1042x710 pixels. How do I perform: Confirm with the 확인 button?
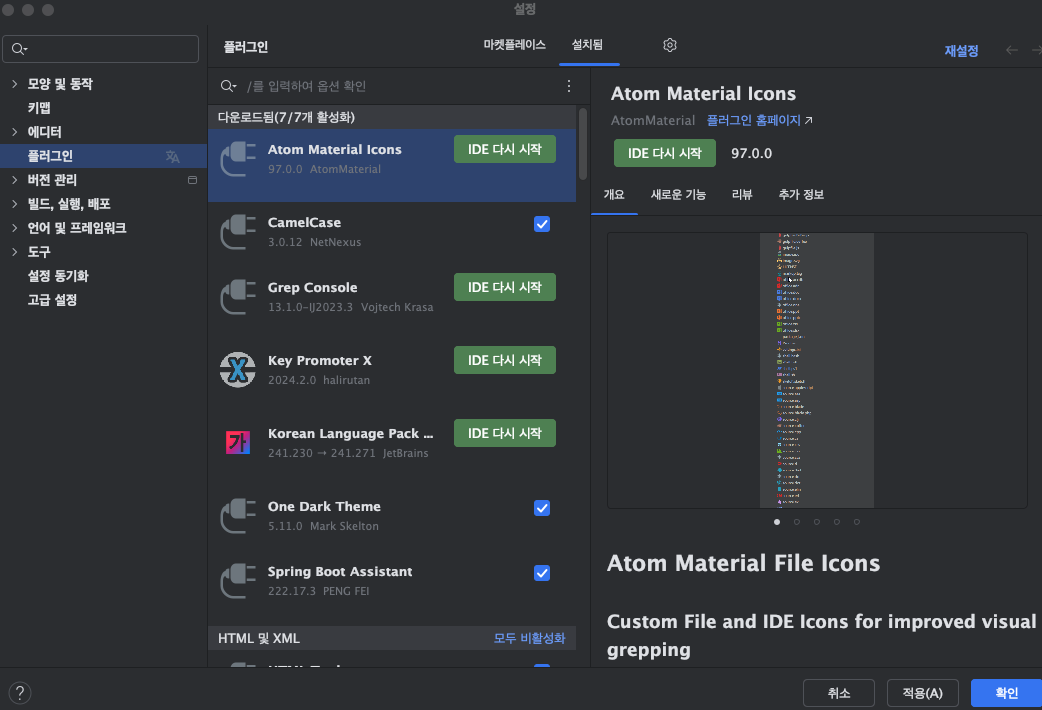[x=1006, y=693]
